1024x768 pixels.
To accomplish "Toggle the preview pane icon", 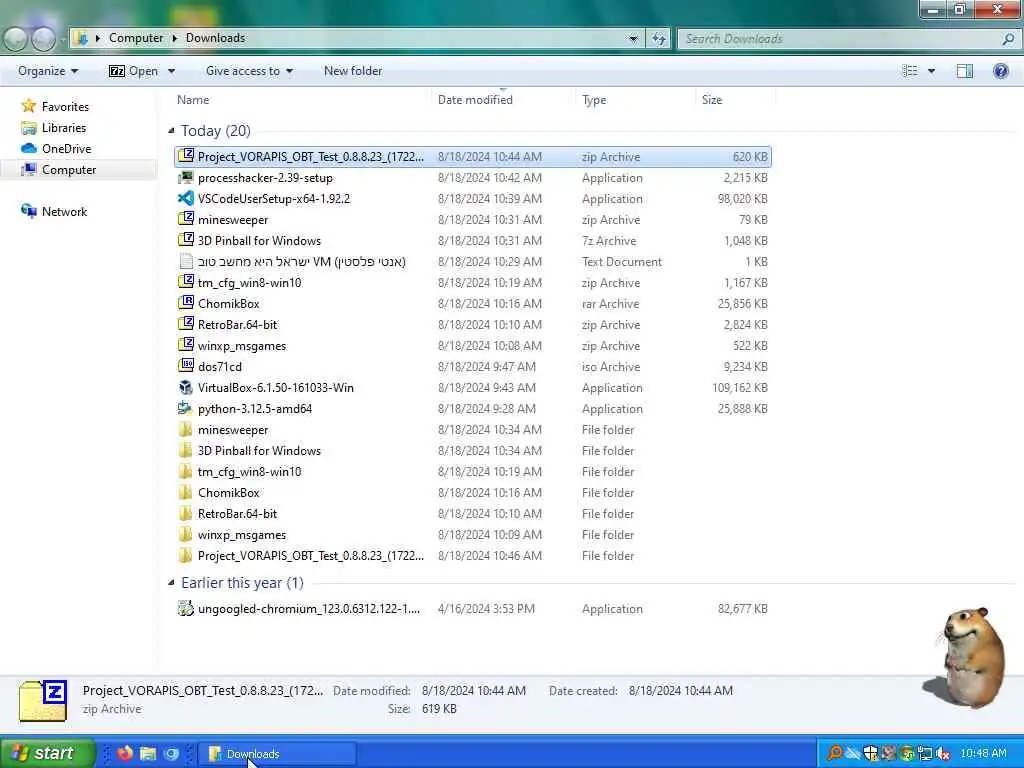I will pos(965,71).
